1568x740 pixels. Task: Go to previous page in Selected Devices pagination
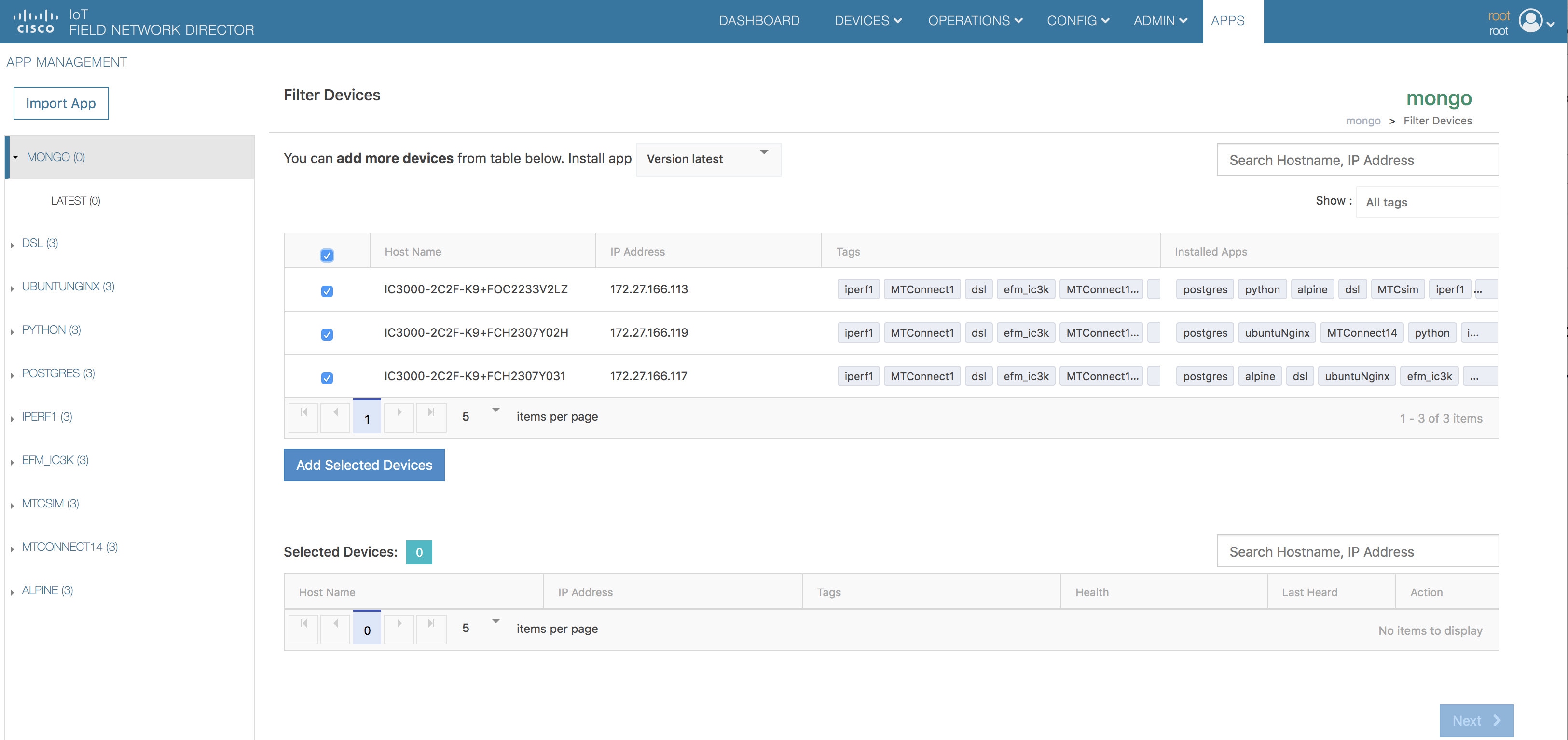335,629
